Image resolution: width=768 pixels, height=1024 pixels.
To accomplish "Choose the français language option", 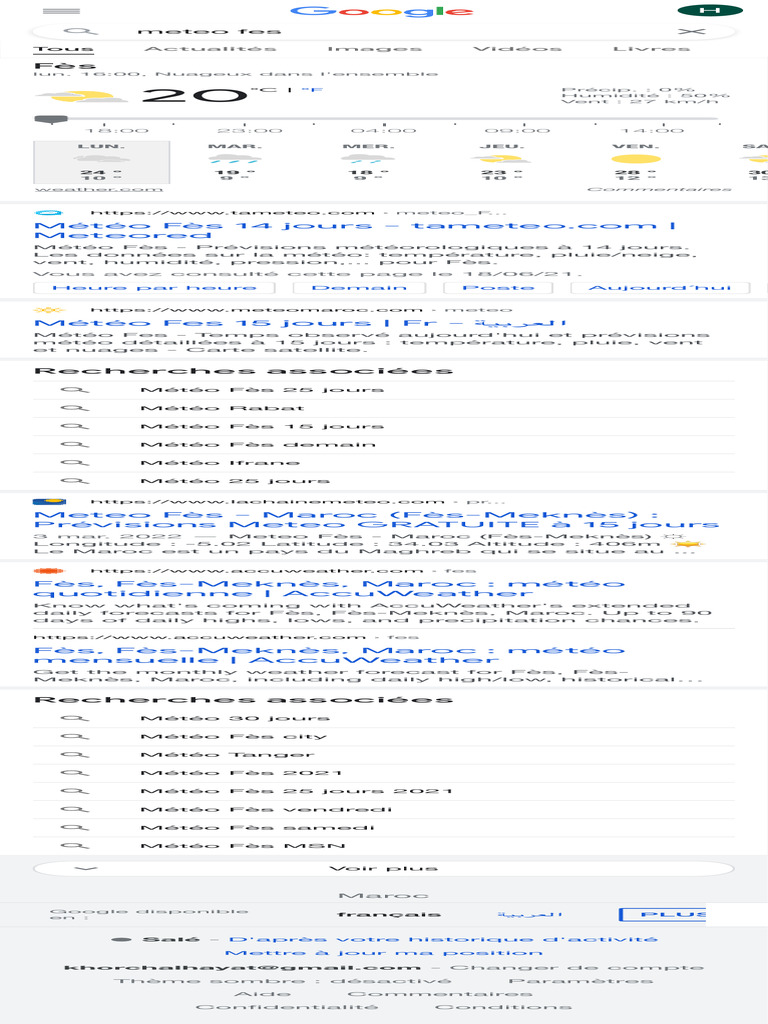I will click(x=389, y=914).
